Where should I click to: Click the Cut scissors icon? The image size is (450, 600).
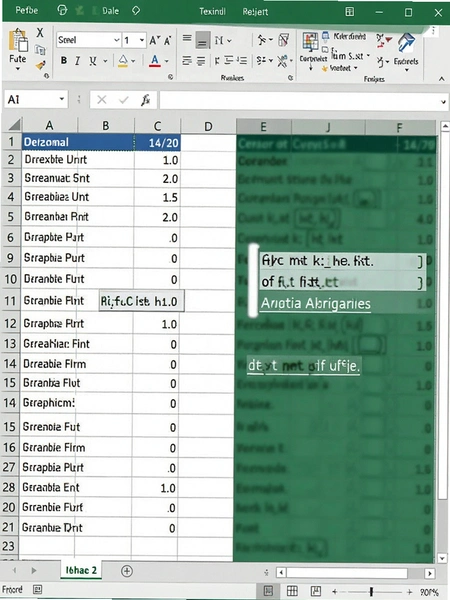click(40, 33)
